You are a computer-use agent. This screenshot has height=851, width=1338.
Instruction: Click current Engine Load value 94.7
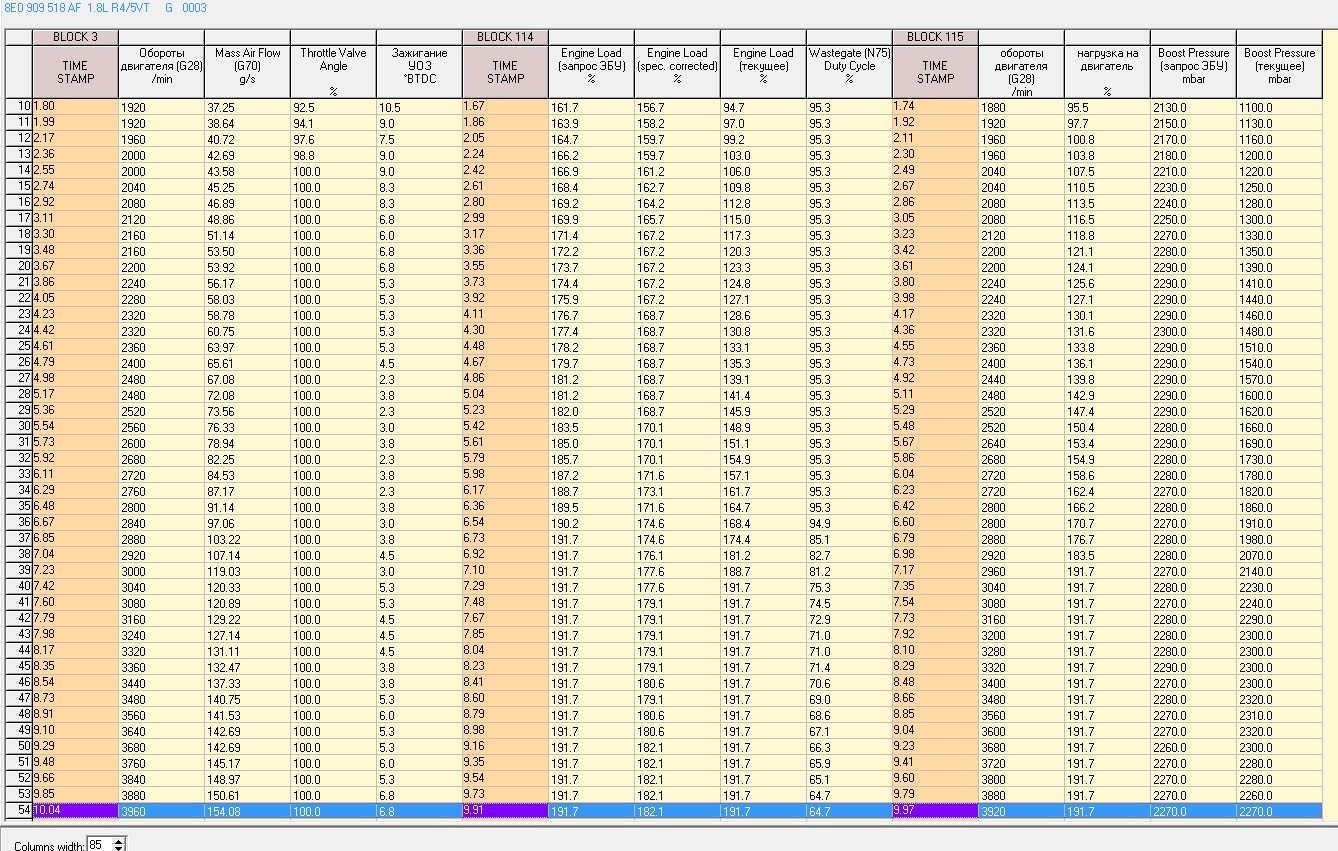(763, 106)
